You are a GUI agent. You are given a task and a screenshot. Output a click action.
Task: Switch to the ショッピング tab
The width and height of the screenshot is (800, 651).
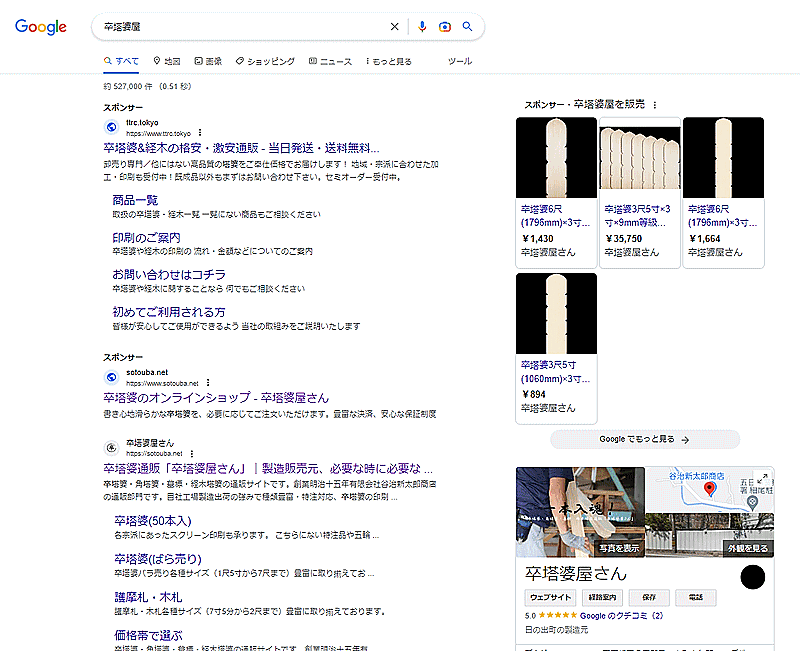point(265,61)
